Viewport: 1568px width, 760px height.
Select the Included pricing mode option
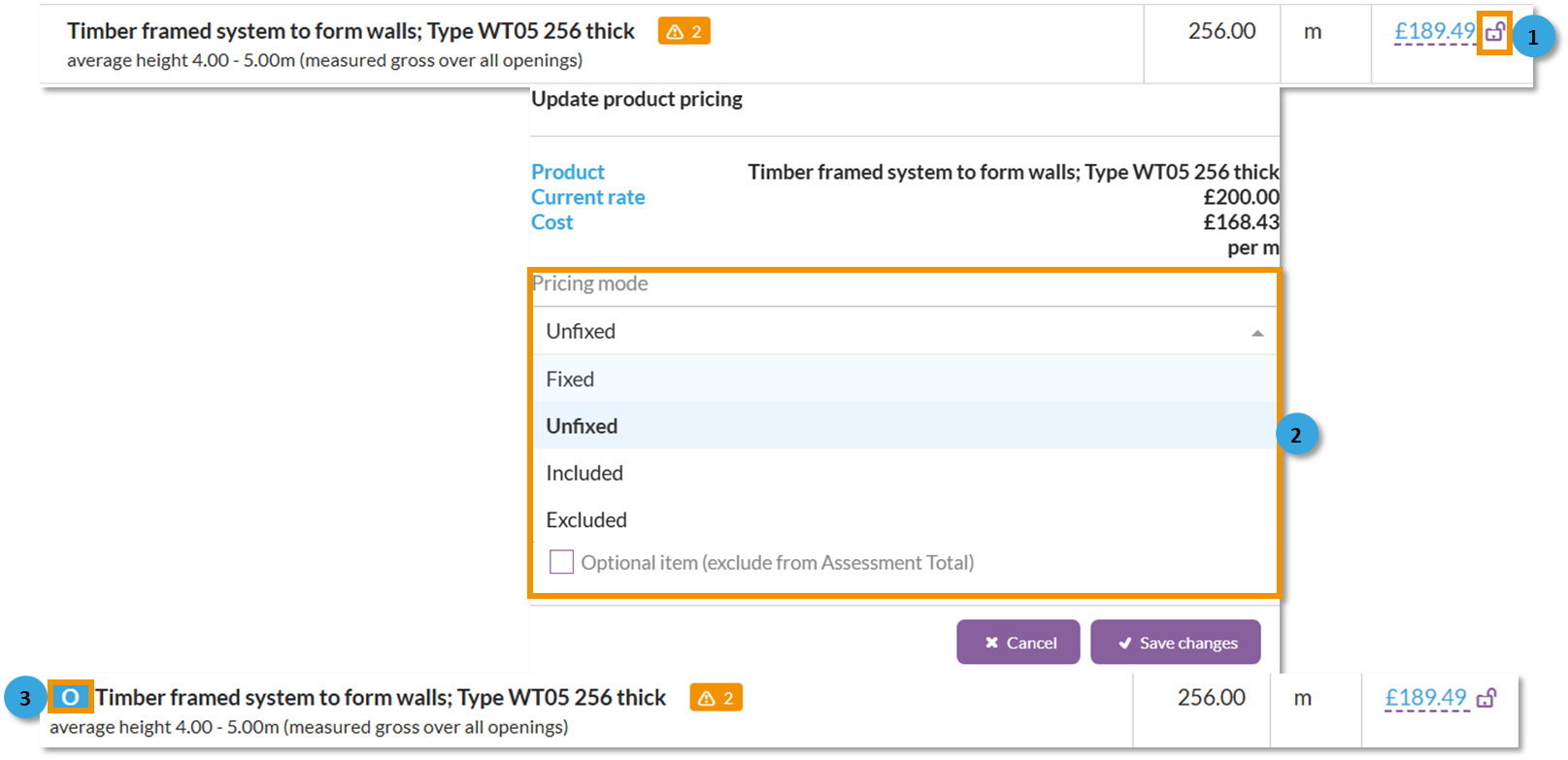584,474
